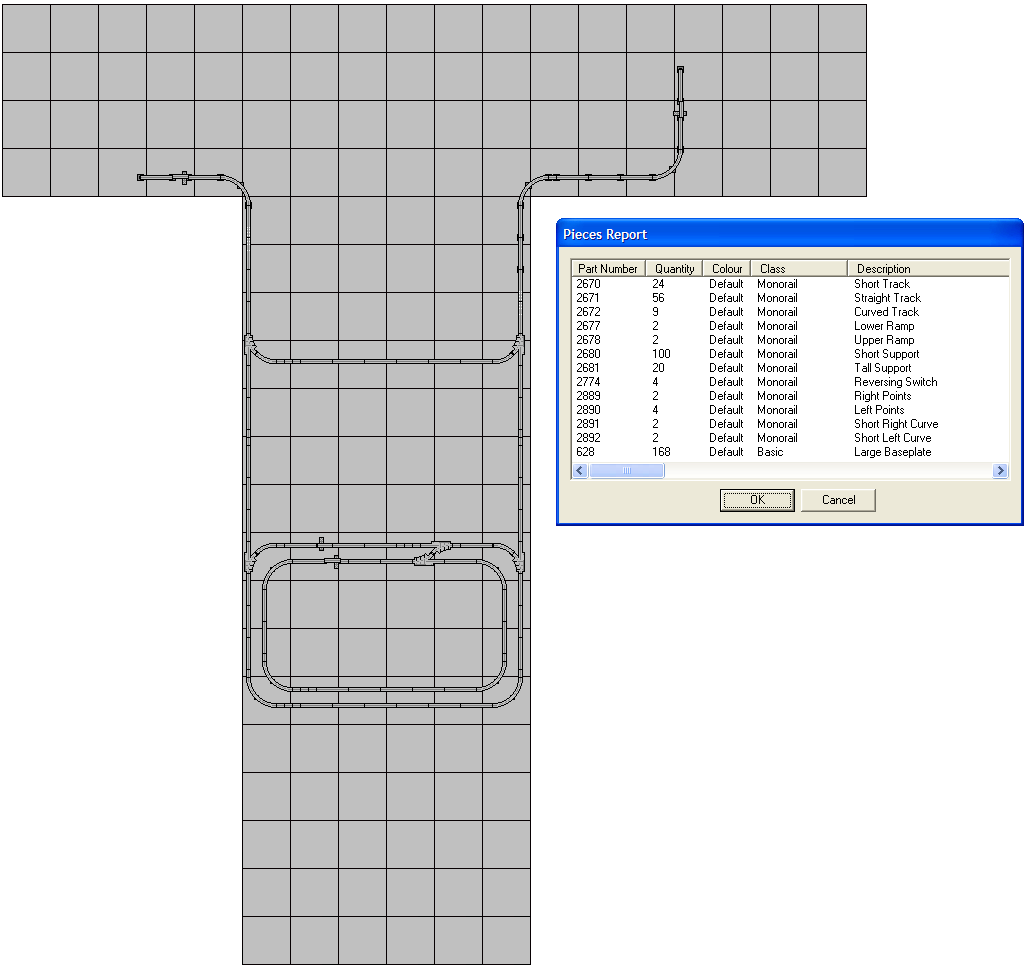Click the Short Support description
1032x970 pixels.
[x=887, y=354]
